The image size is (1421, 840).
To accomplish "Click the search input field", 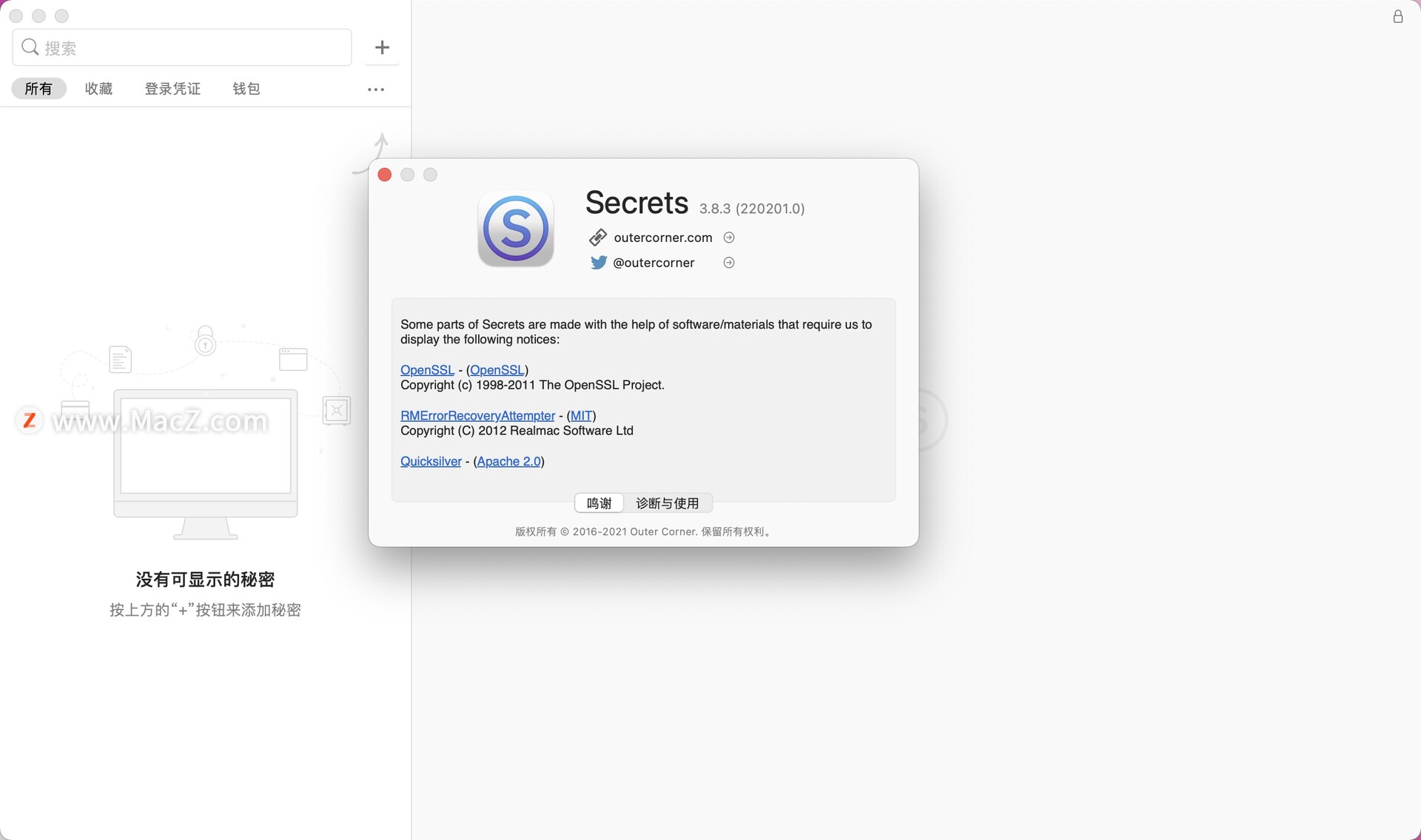I will pos(181,46).
